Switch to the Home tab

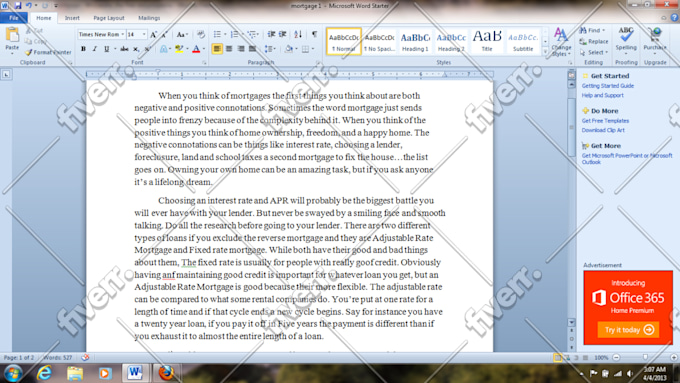[43, 18]
